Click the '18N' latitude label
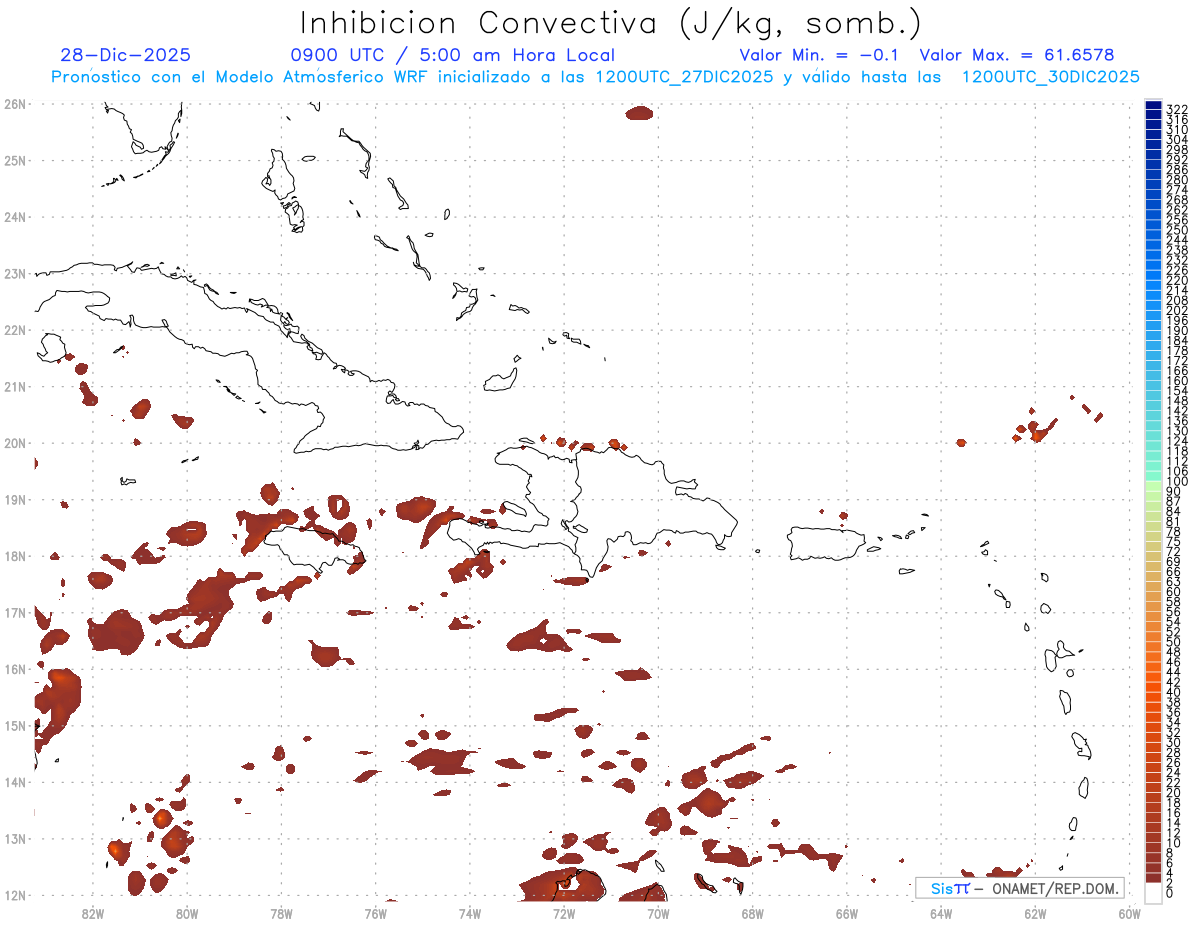This screenshot has width=1200, height=927. point(15,556)
